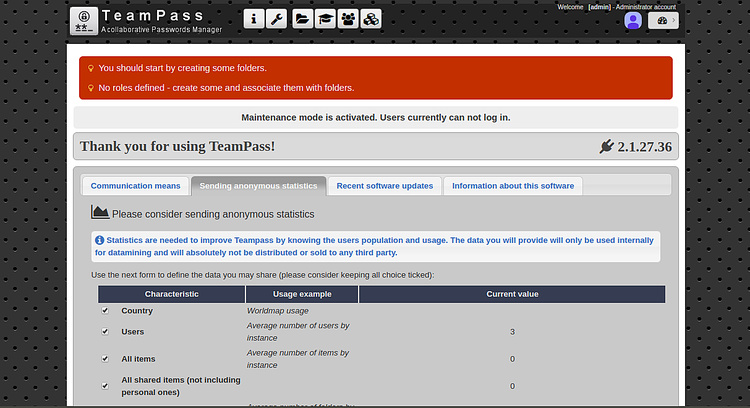The height and width of the screenshot is (408, 750).
Task: Uncheck the Country statistics checkbox
Action: pyautogui.click(x=105, y=311)
